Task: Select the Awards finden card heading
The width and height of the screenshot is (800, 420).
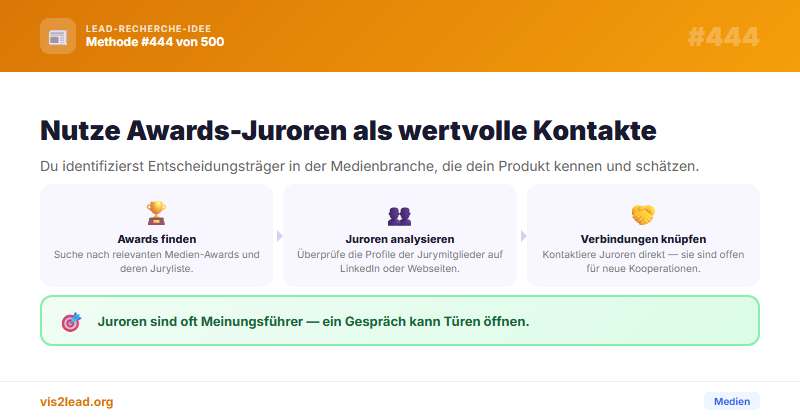Action: click(x=157, y=239)
